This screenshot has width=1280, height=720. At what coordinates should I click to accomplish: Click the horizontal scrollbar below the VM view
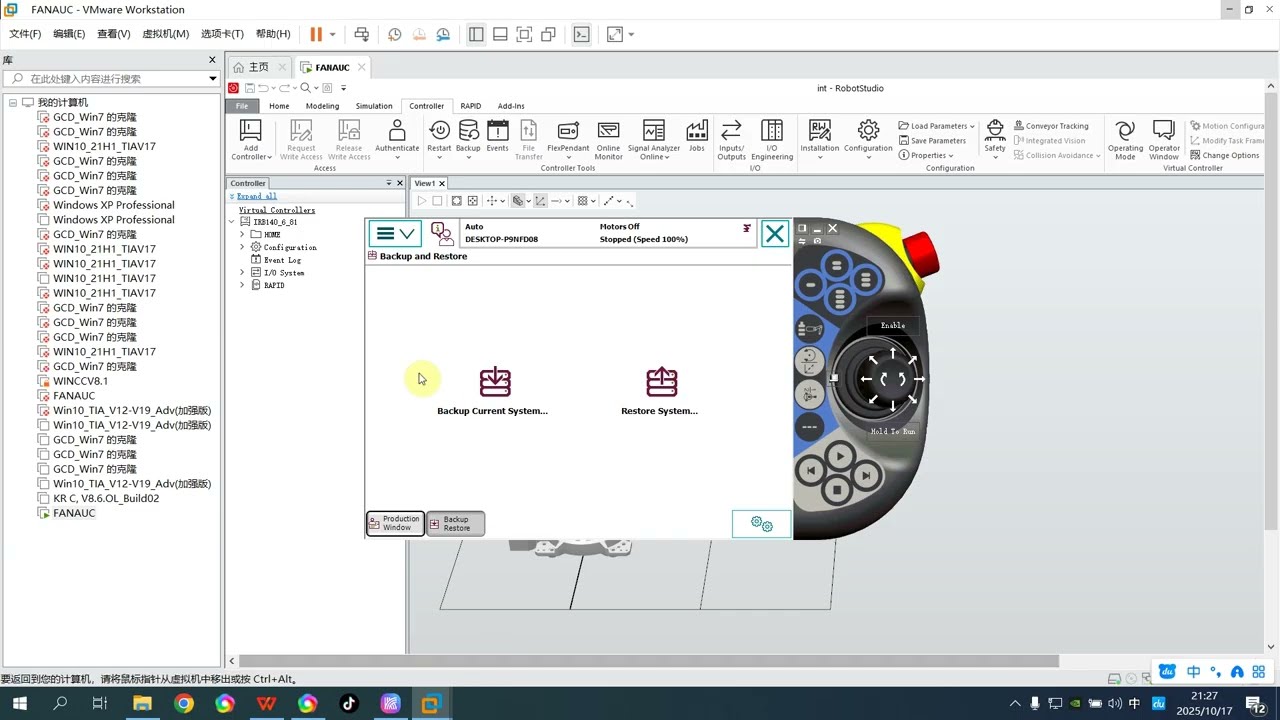(648, 661)
